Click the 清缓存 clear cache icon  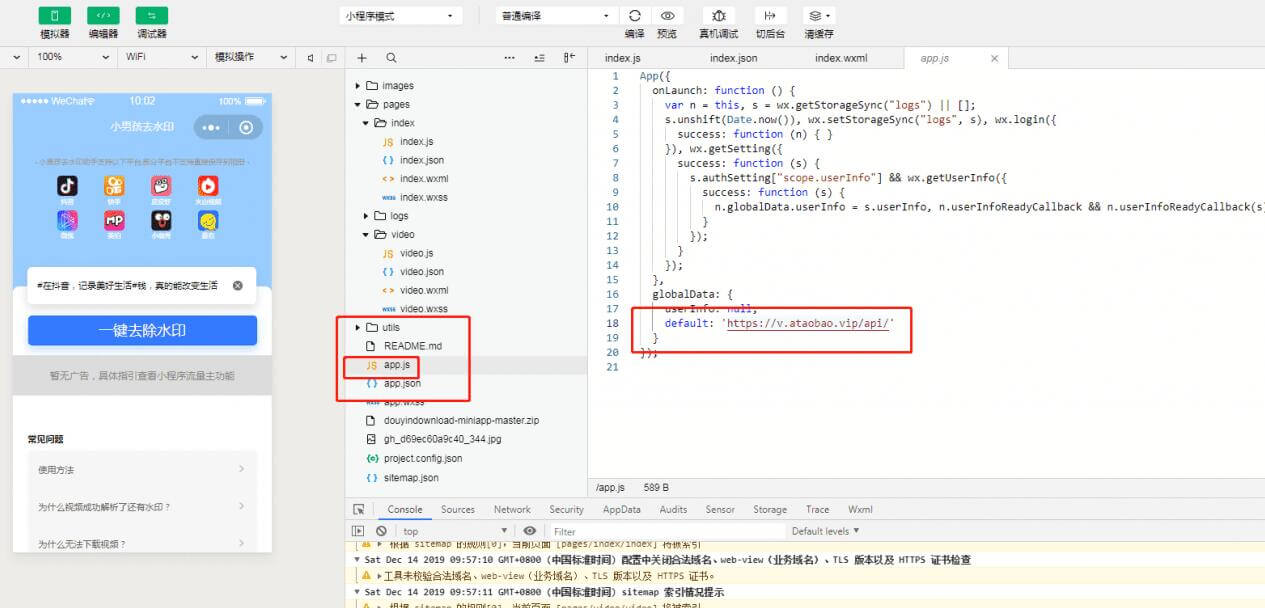tap(819, 16)
